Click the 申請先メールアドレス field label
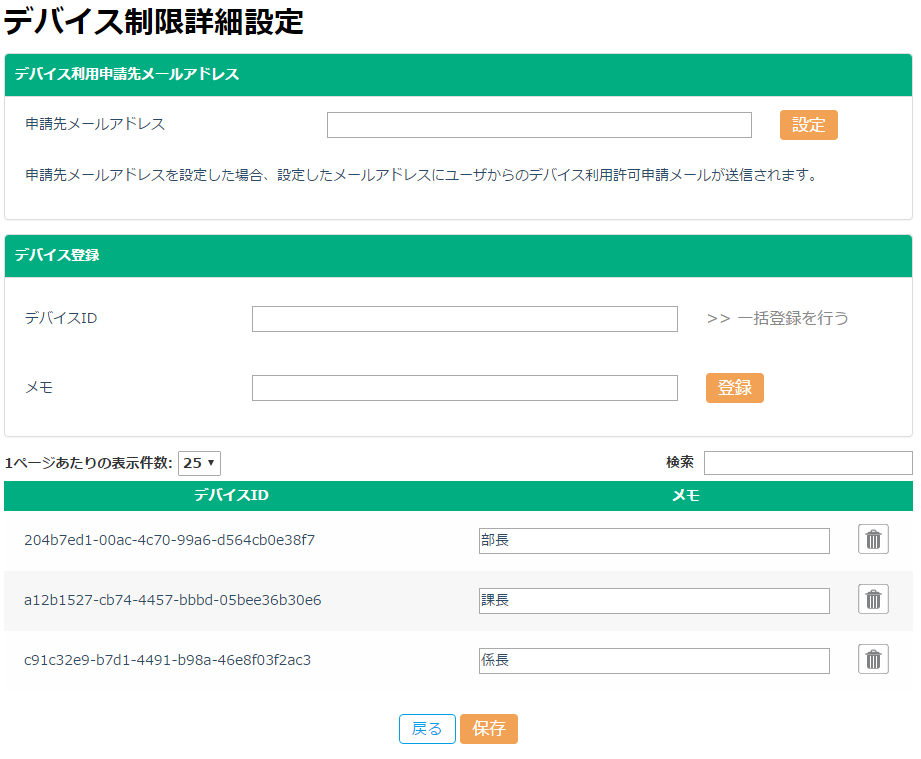This screenshot has height=759, width=921. 95,124
